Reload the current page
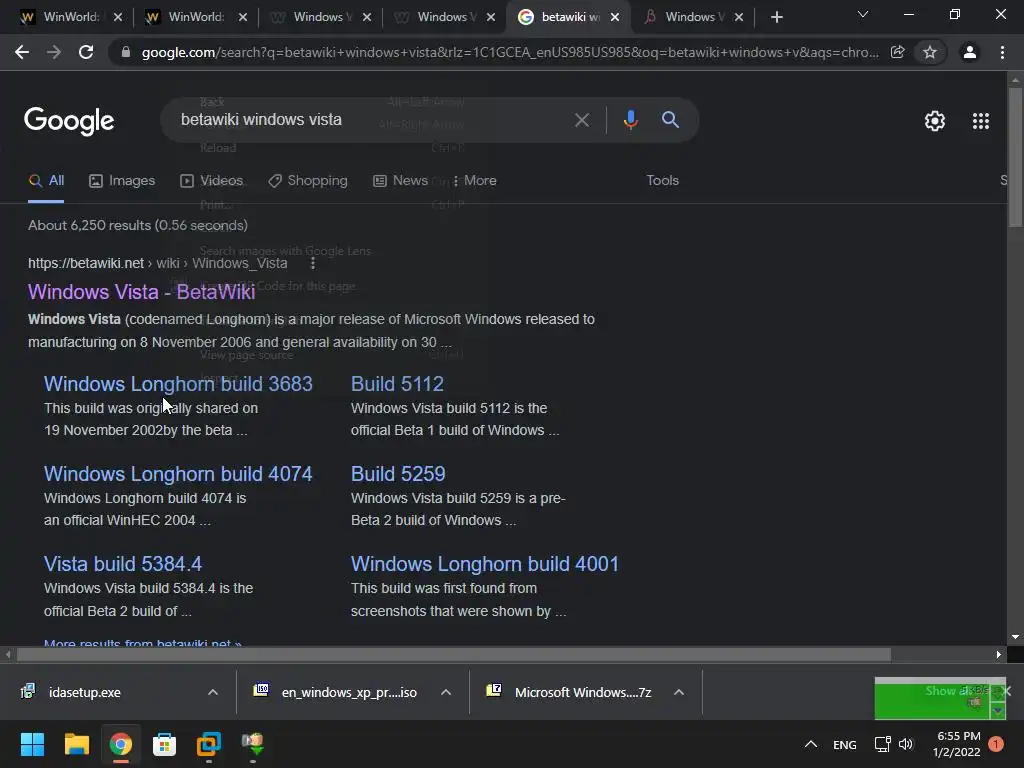 click(x=86, y=52)
